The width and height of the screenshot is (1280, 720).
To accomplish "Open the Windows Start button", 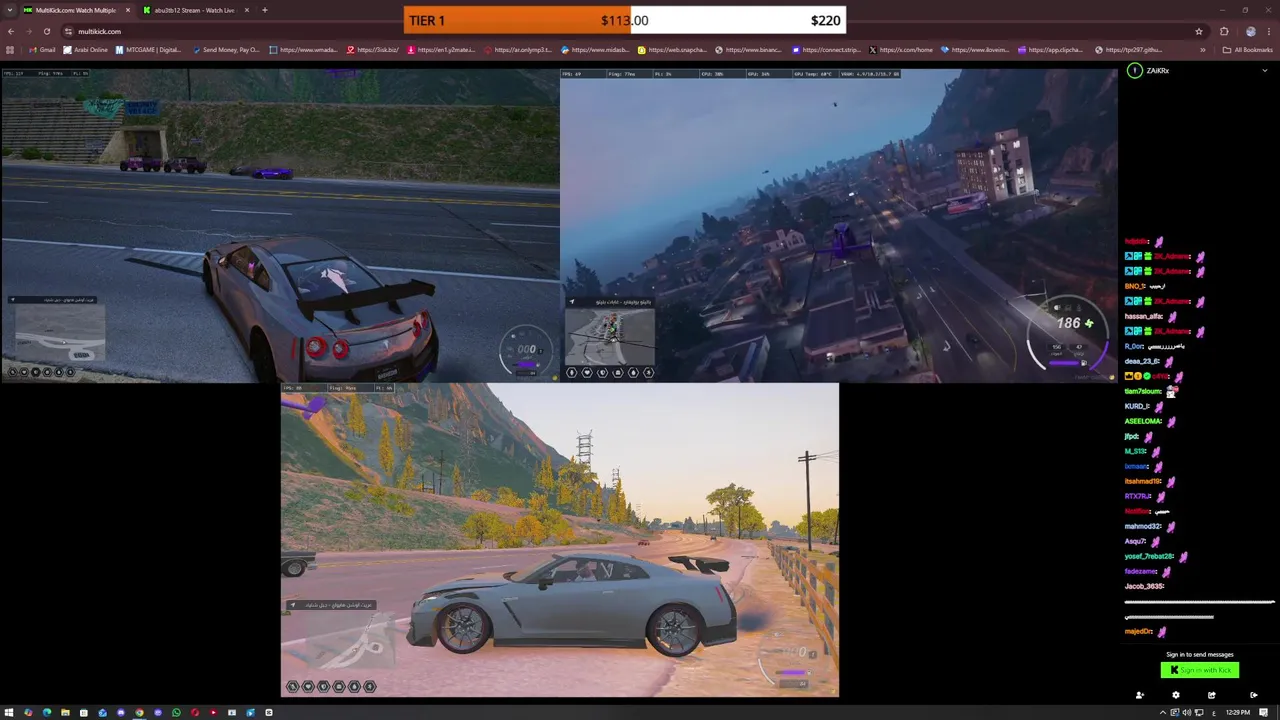I will (x=10, y=712).
